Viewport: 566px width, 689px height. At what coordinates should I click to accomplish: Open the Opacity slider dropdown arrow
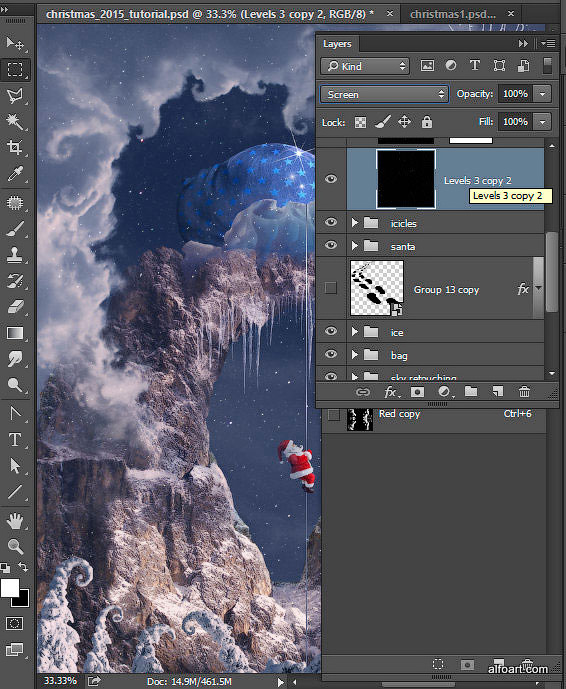[x=542, y=94]
